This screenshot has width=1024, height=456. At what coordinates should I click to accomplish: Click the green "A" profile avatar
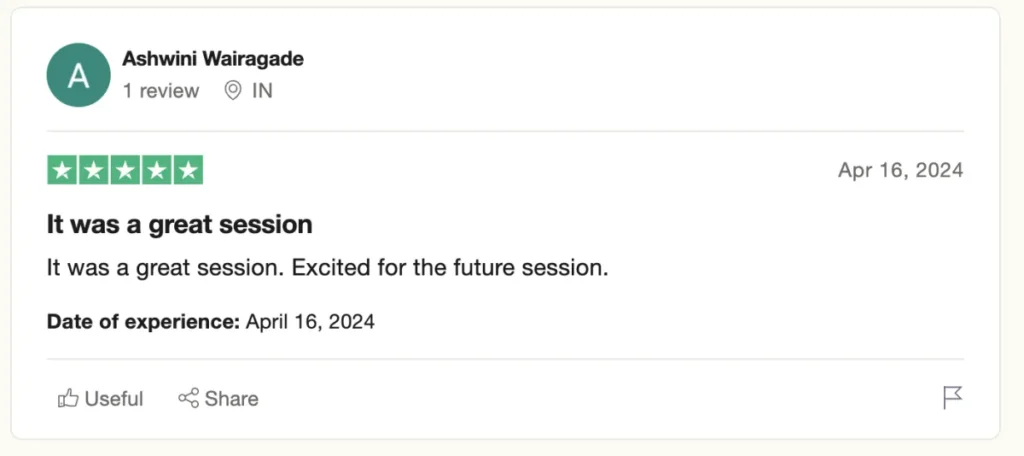coord(78,75)
